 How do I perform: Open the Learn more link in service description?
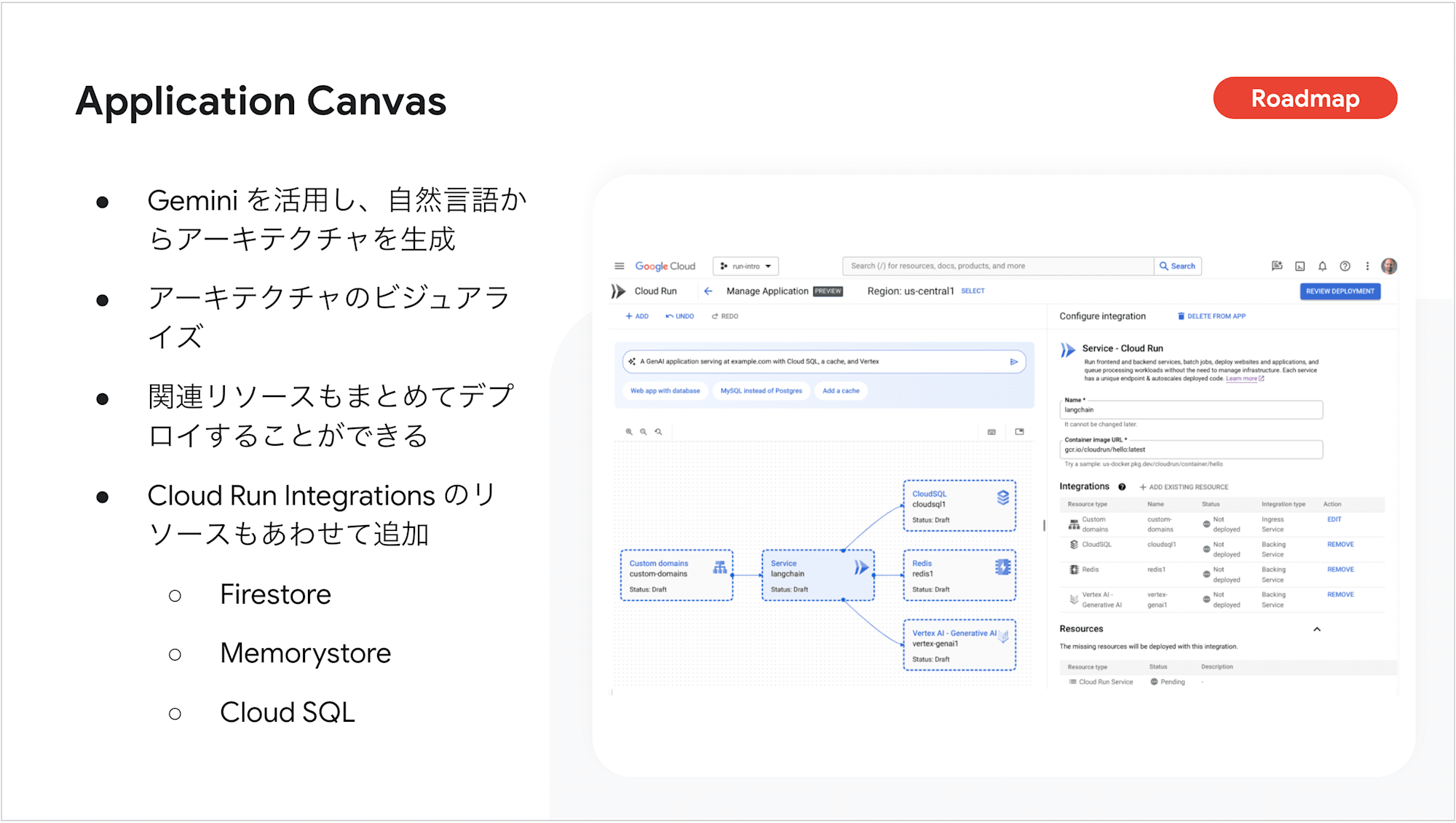pyautogui.click(x=1244, y=379)
